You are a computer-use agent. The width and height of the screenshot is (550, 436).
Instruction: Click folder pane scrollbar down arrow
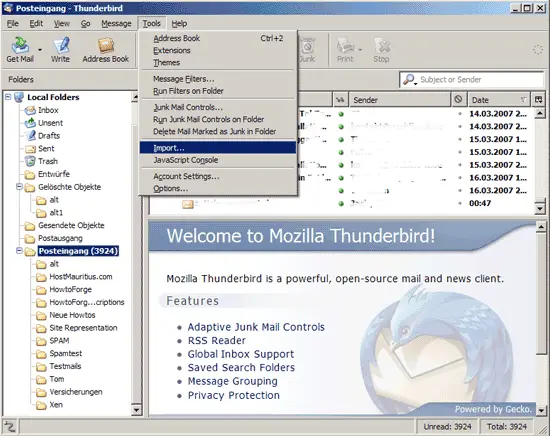(136, 410)
